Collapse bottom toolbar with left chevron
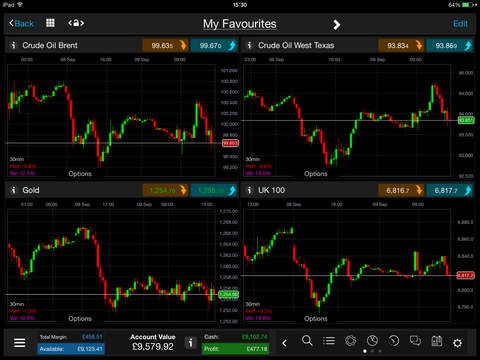The image size is (480, 360). (284, 343)
